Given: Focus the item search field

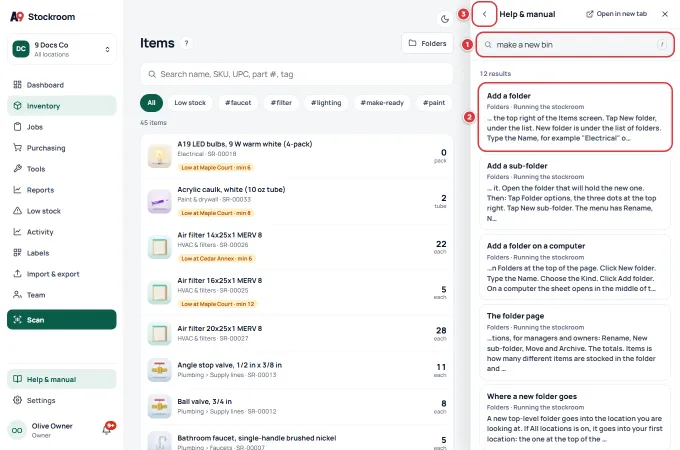Looking at the screenshot, I should coord(297,74).
